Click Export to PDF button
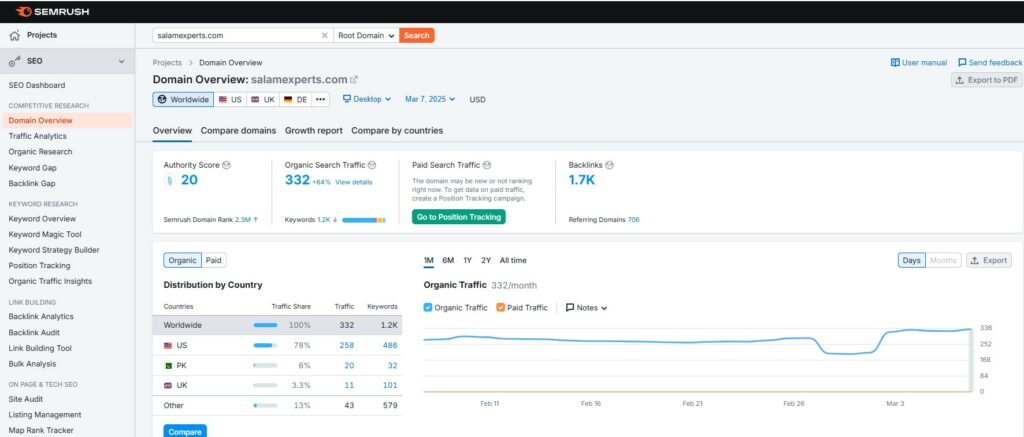This screenshot has width=1024, height=437. coord(986,80)
